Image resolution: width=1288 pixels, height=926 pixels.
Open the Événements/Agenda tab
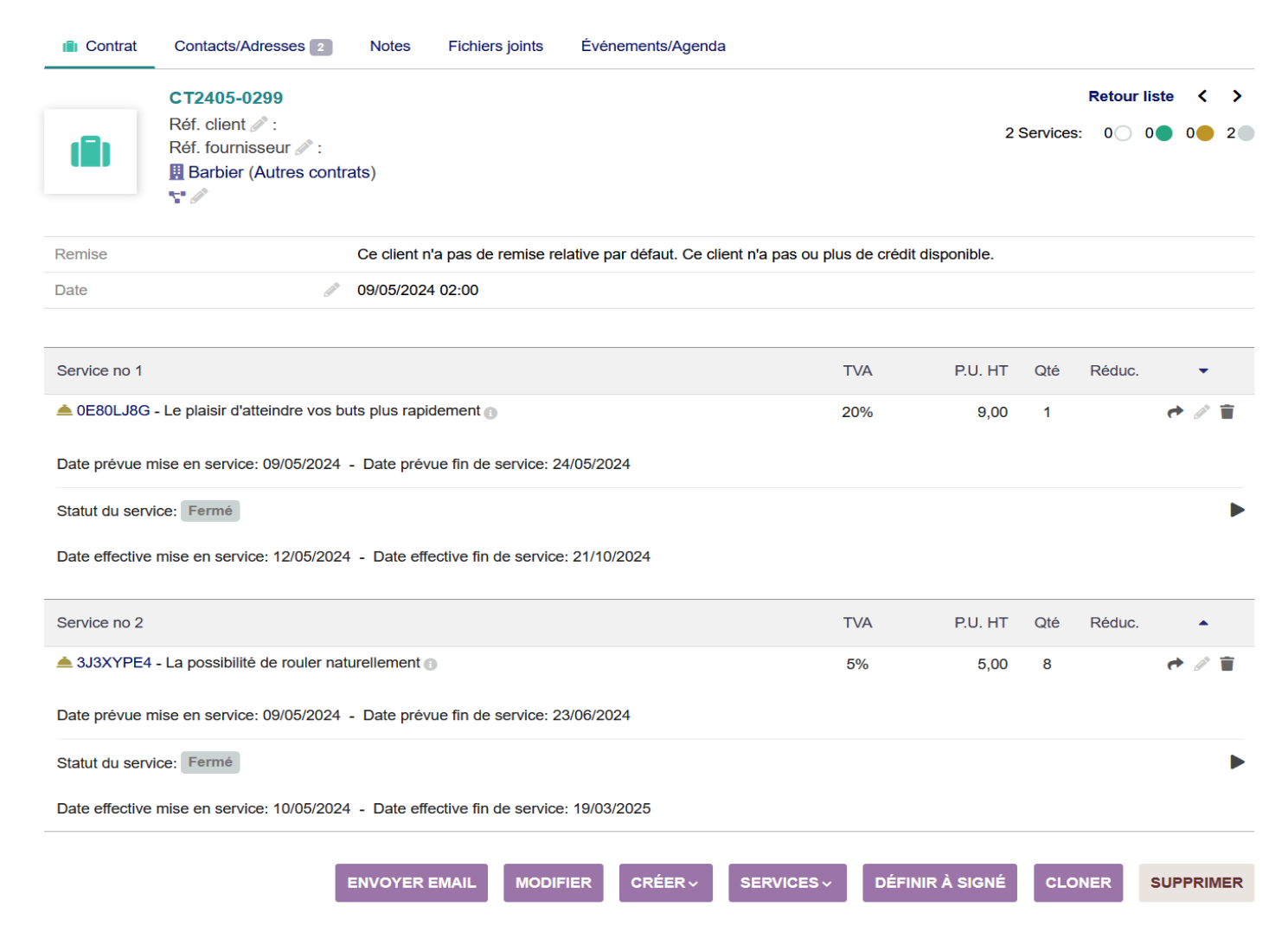click(x=653, y=46)
